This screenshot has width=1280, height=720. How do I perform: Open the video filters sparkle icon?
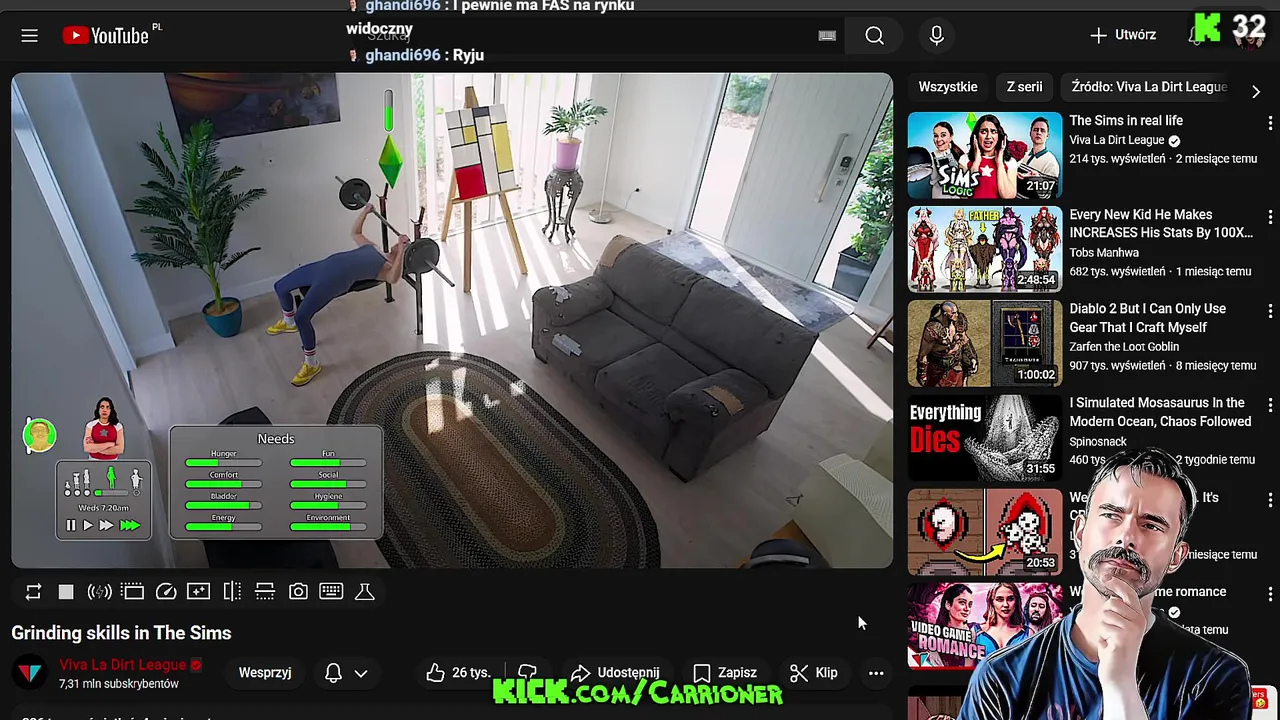pyautogui.click(x=199, y=592)
